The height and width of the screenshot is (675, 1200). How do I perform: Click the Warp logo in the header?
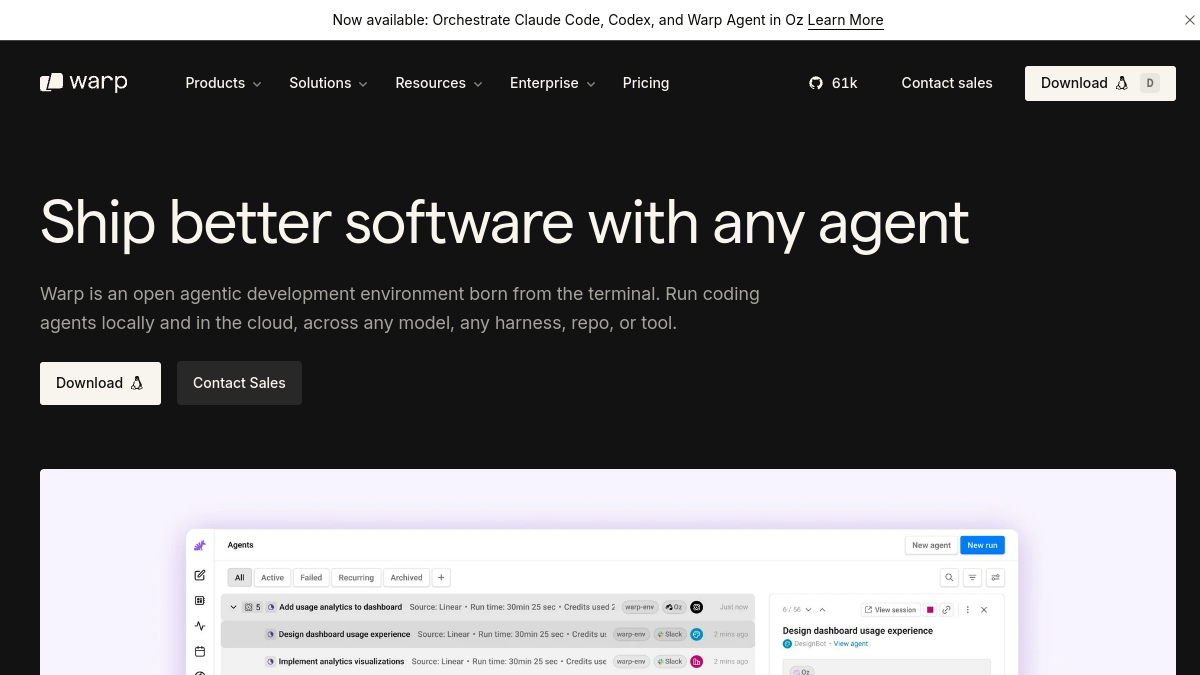click(x=84, y=83)
